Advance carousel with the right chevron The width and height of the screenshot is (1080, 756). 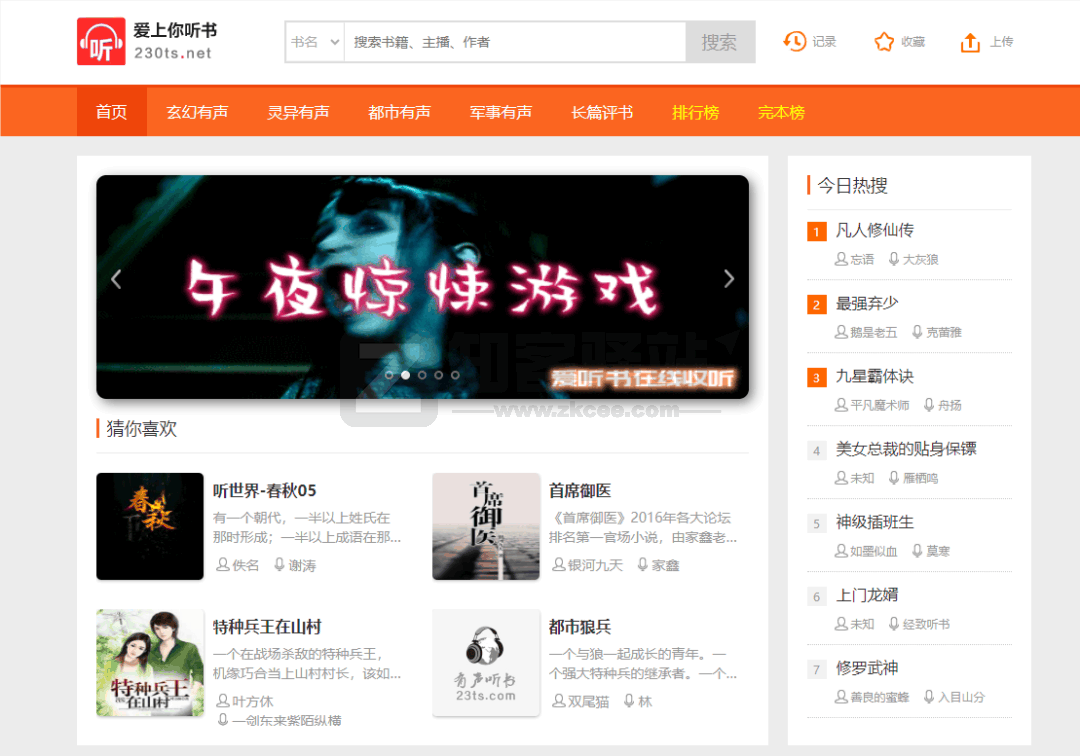coord(728,279)
